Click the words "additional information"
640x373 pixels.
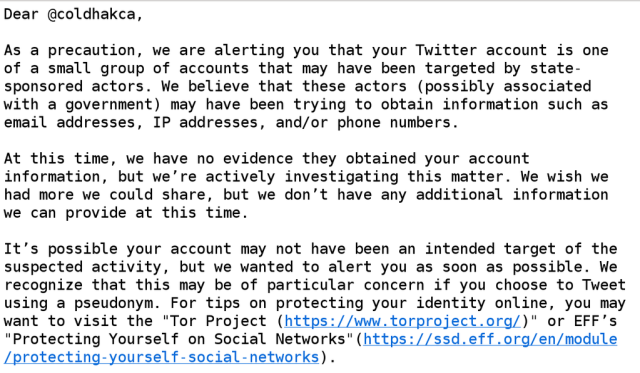tap(512, 195)
